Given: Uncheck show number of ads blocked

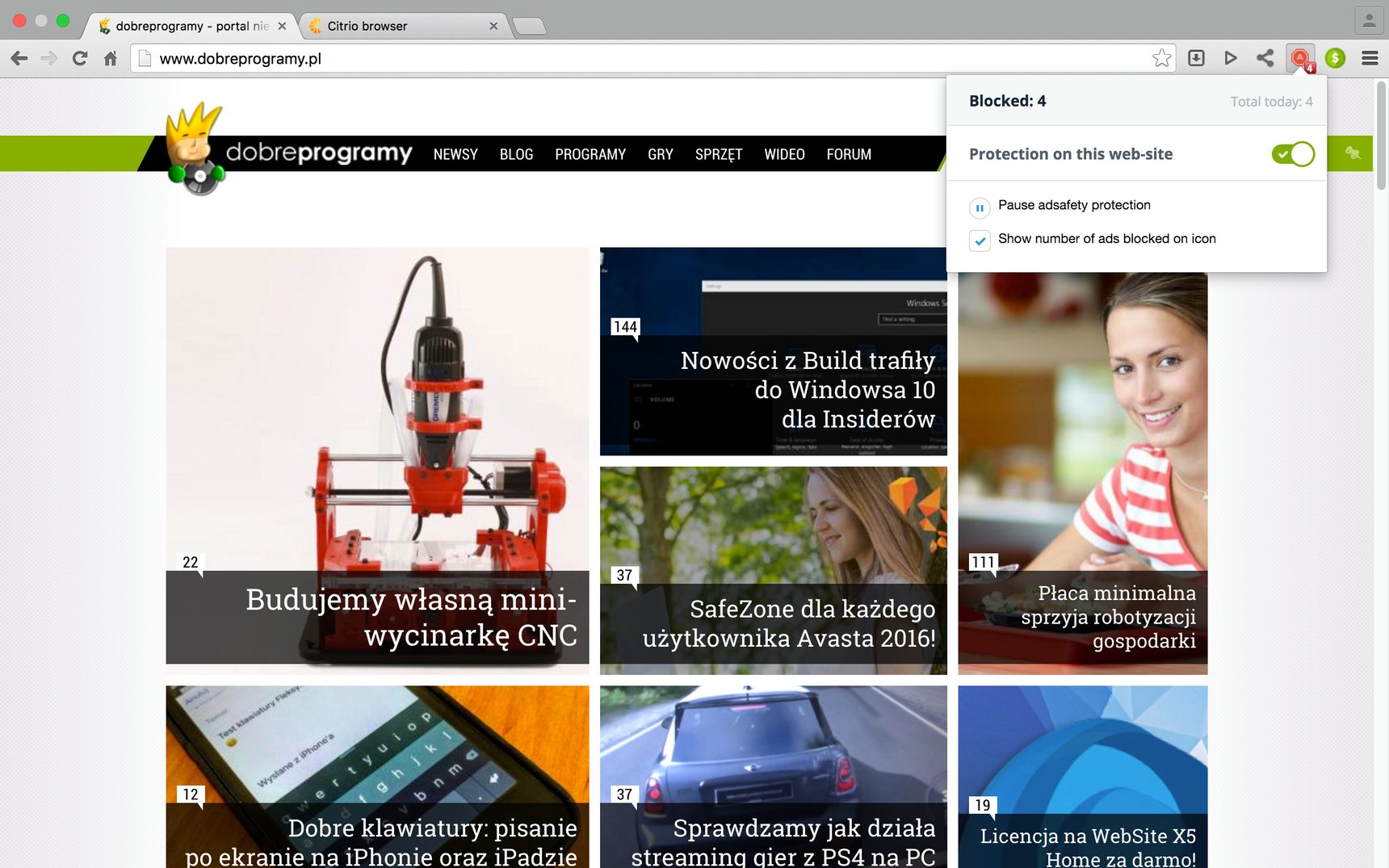Looking at the screenshot, I should tap(980, 241).
